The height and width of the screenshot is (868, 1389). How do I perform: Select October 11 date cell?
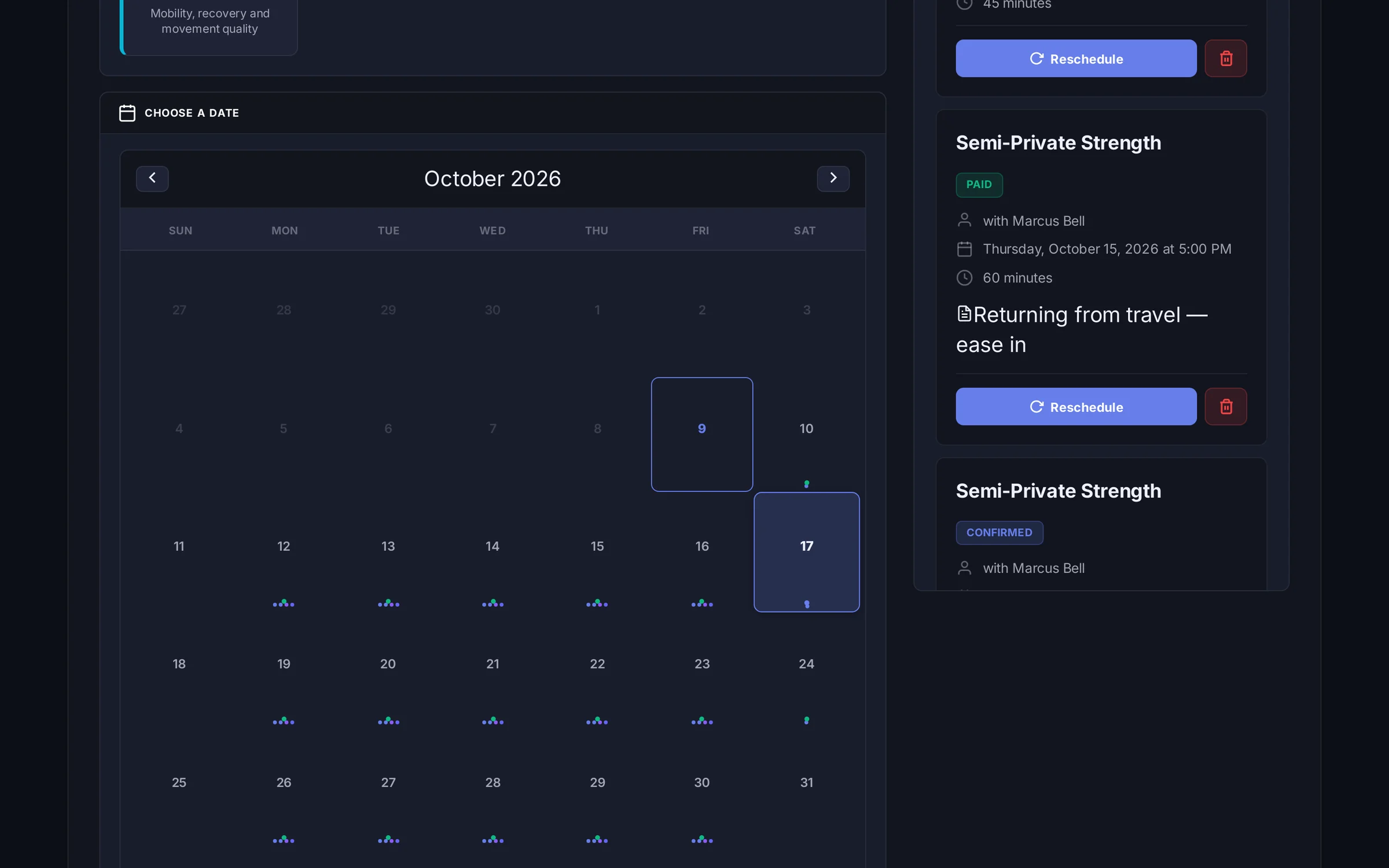click(x=179, y=551)
